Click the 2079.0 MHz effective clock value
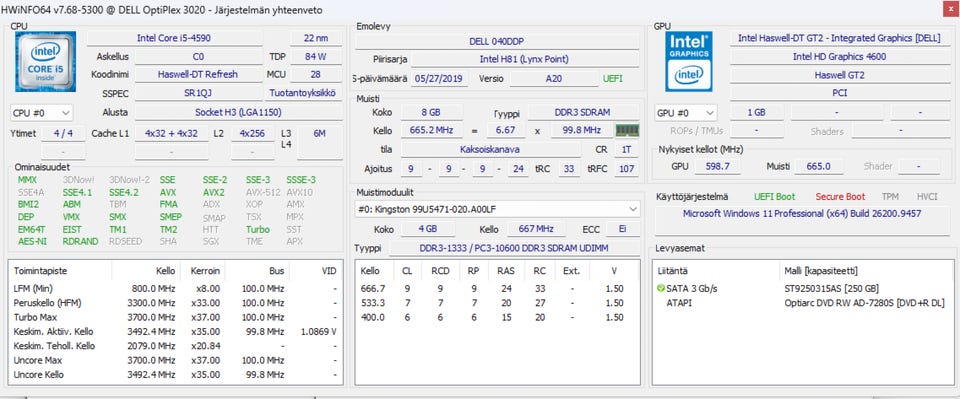The width and height of the screenshot is (960, 399). coord(151,346)
